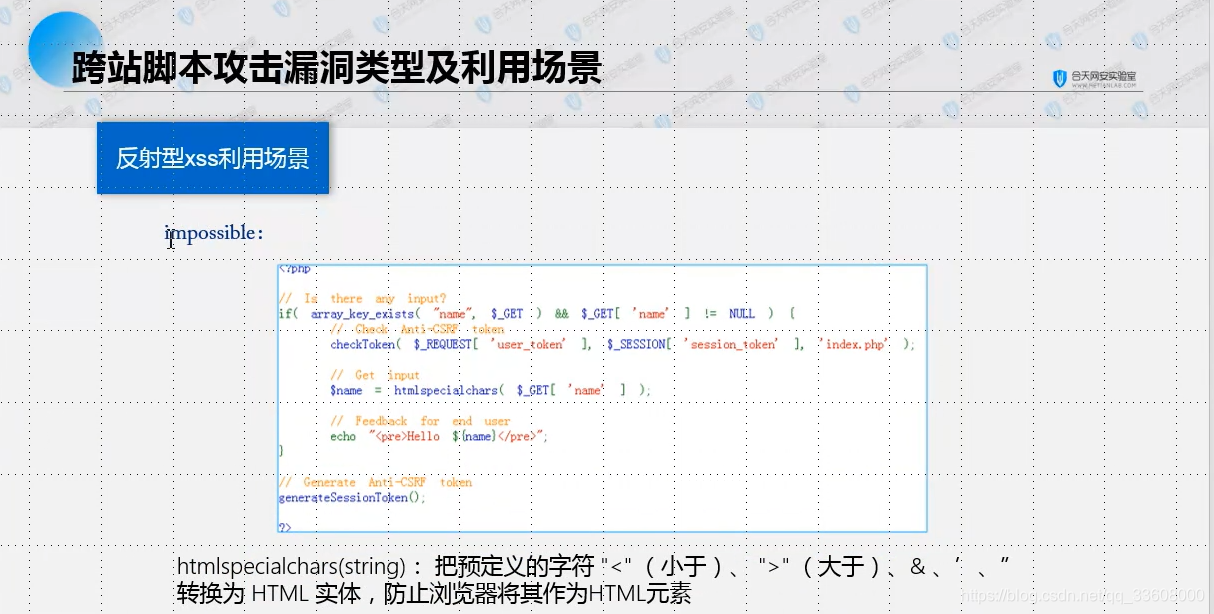Click the text line '转换为 HTML 实体'
Viewport: 1214px width, 614px height.
434,593
